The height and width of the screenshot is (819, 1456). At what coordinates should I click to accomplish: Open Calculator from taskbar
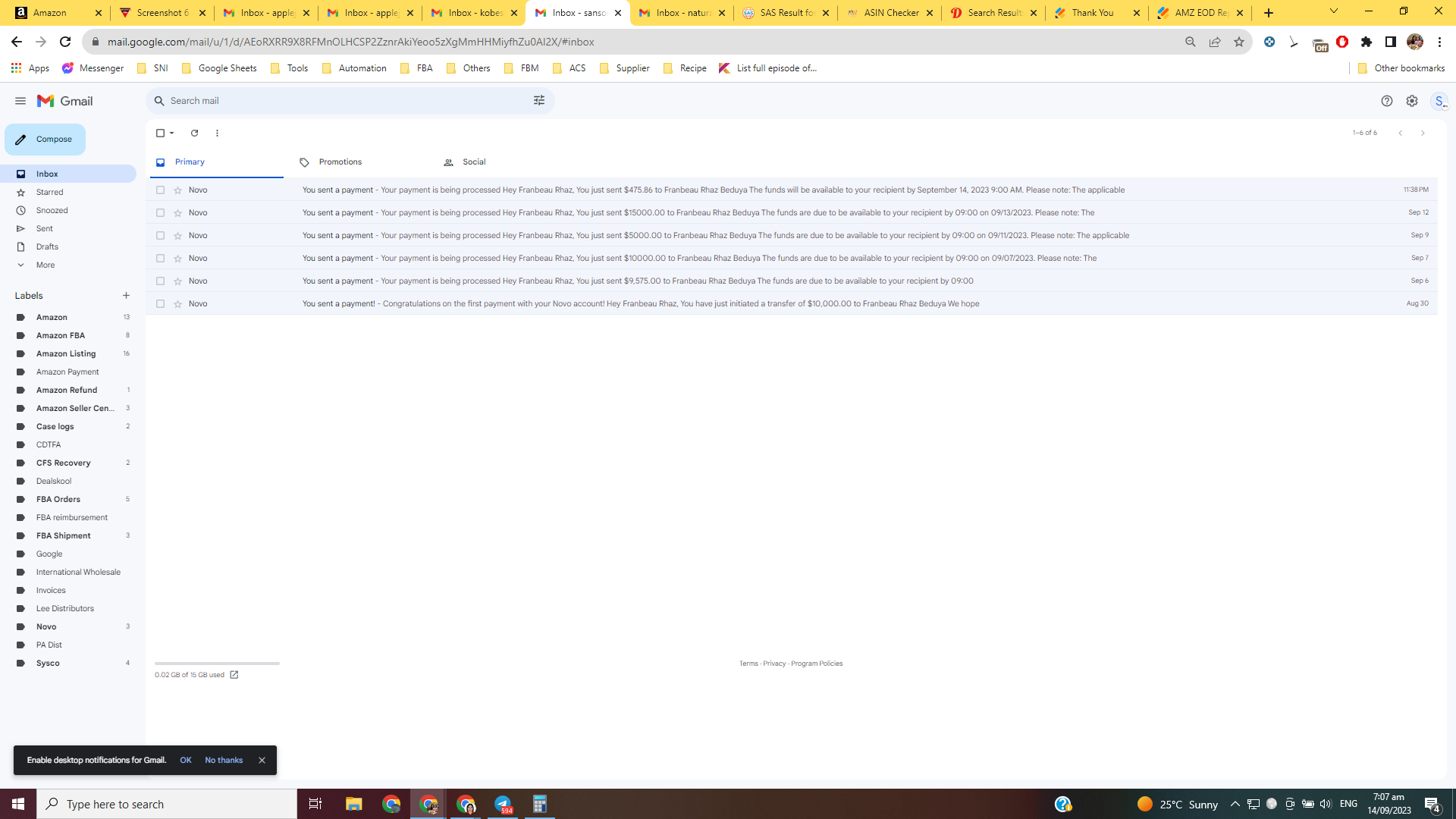click(x=540, y=804)
